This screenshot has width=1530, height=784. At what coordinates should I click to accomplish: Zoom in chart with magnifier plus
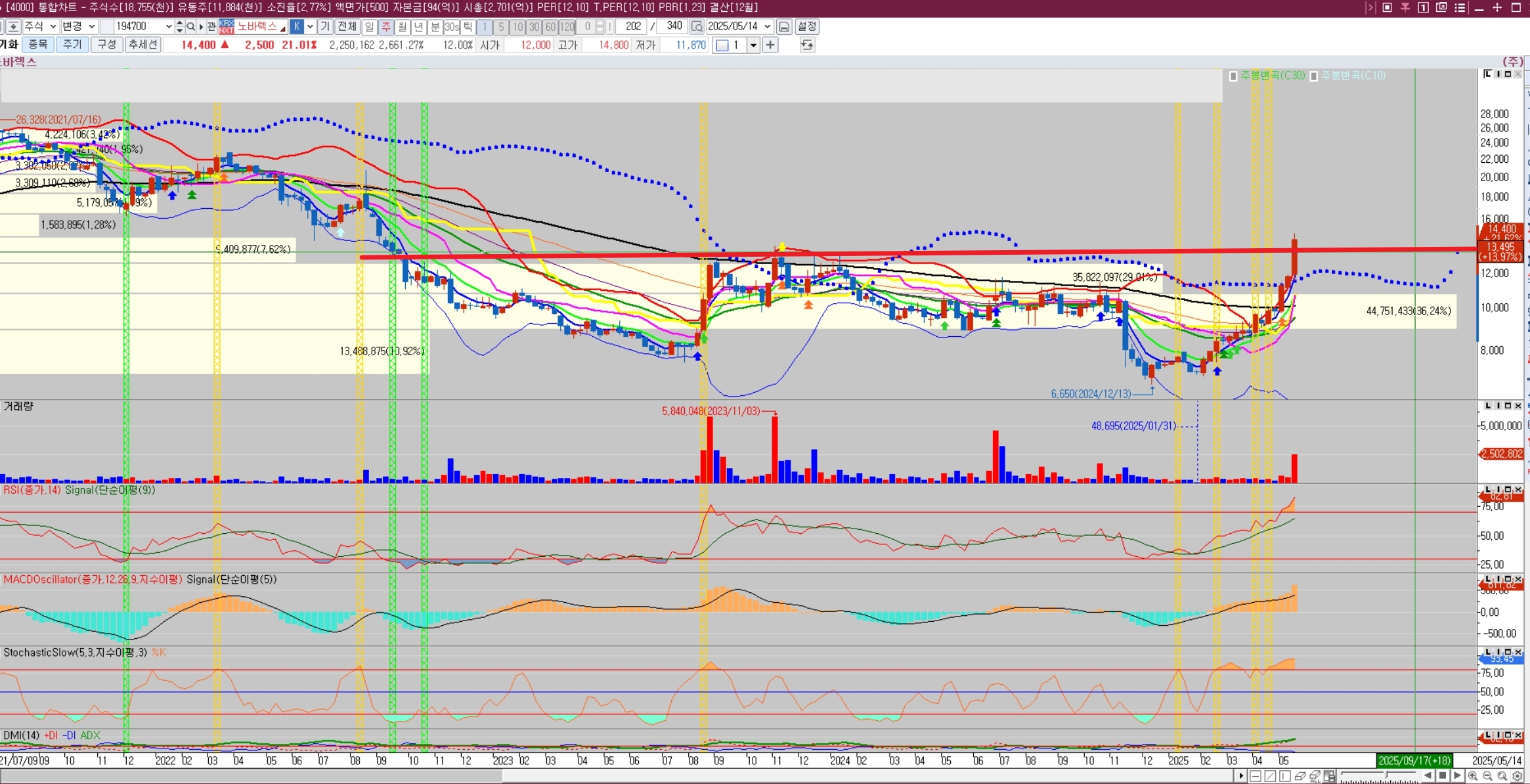point(1473,776)
